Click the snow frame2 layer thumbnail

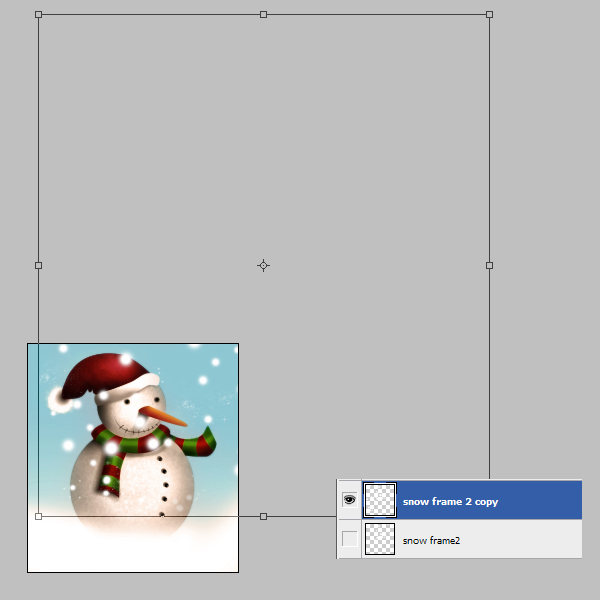point(380,539)
